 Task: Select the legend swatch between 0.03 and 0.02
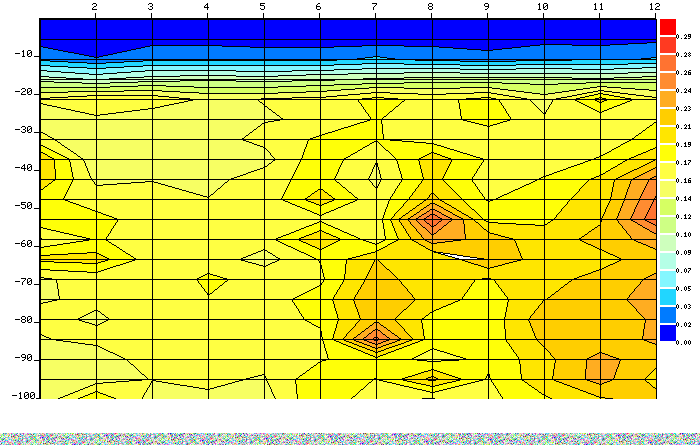(668, 315)
